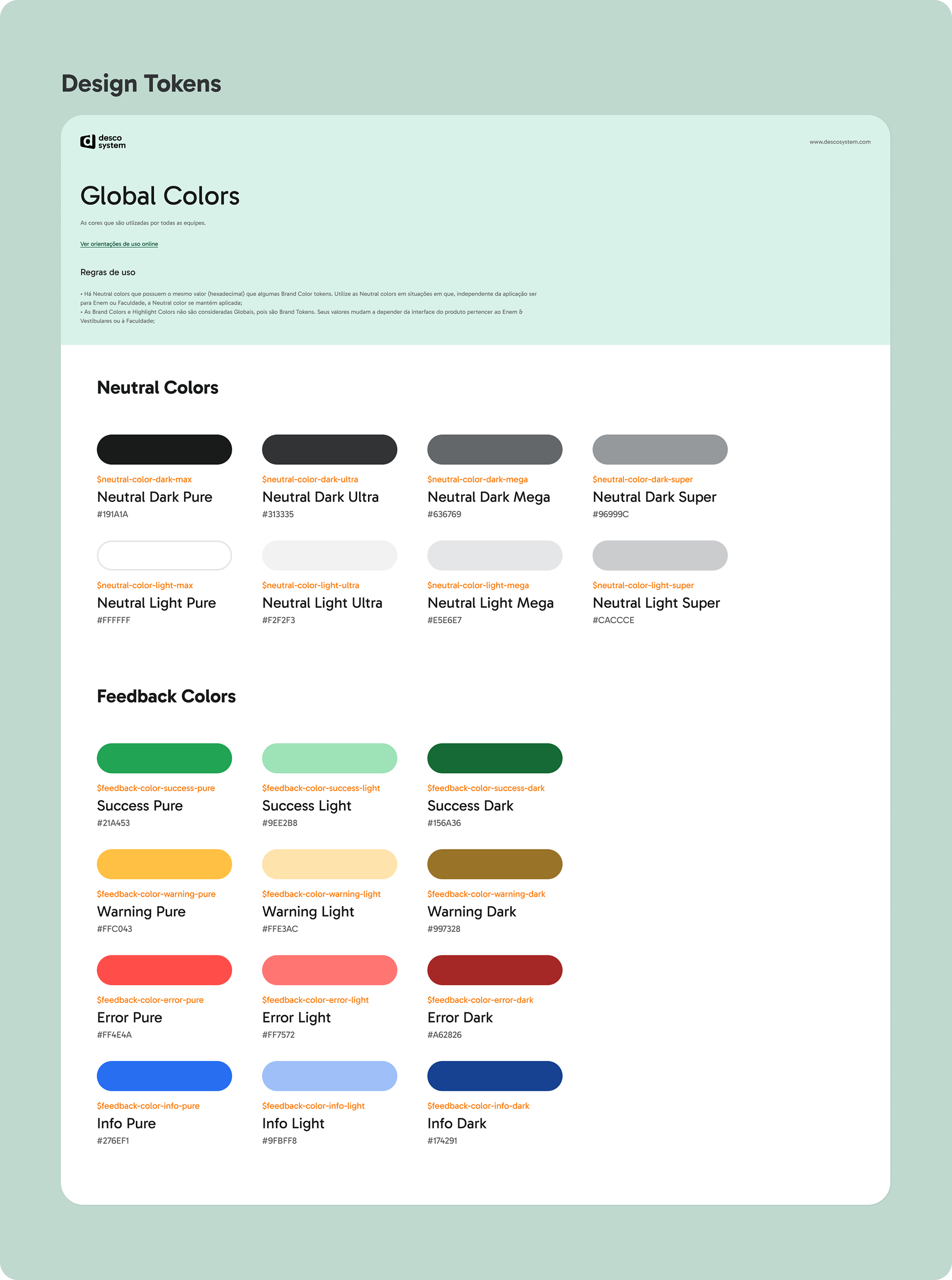This screenshot has height=1280, width=952.
Task: Click the #276EF1 hex code text
Action: tap(113, 1141)
